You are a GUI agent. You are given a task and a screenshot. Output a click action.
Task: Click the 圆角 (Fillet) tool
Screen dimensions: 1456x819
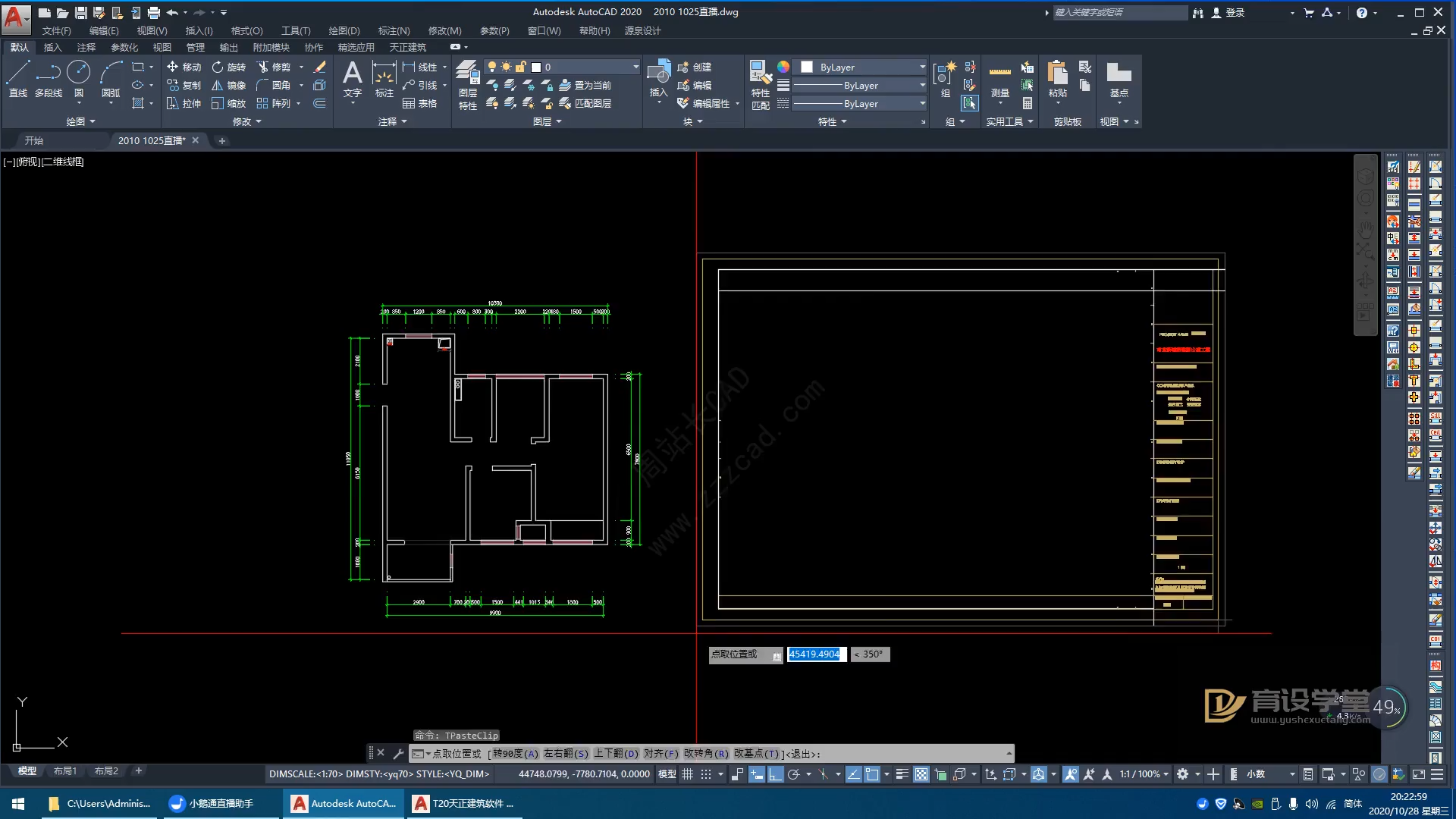point(274,85)
